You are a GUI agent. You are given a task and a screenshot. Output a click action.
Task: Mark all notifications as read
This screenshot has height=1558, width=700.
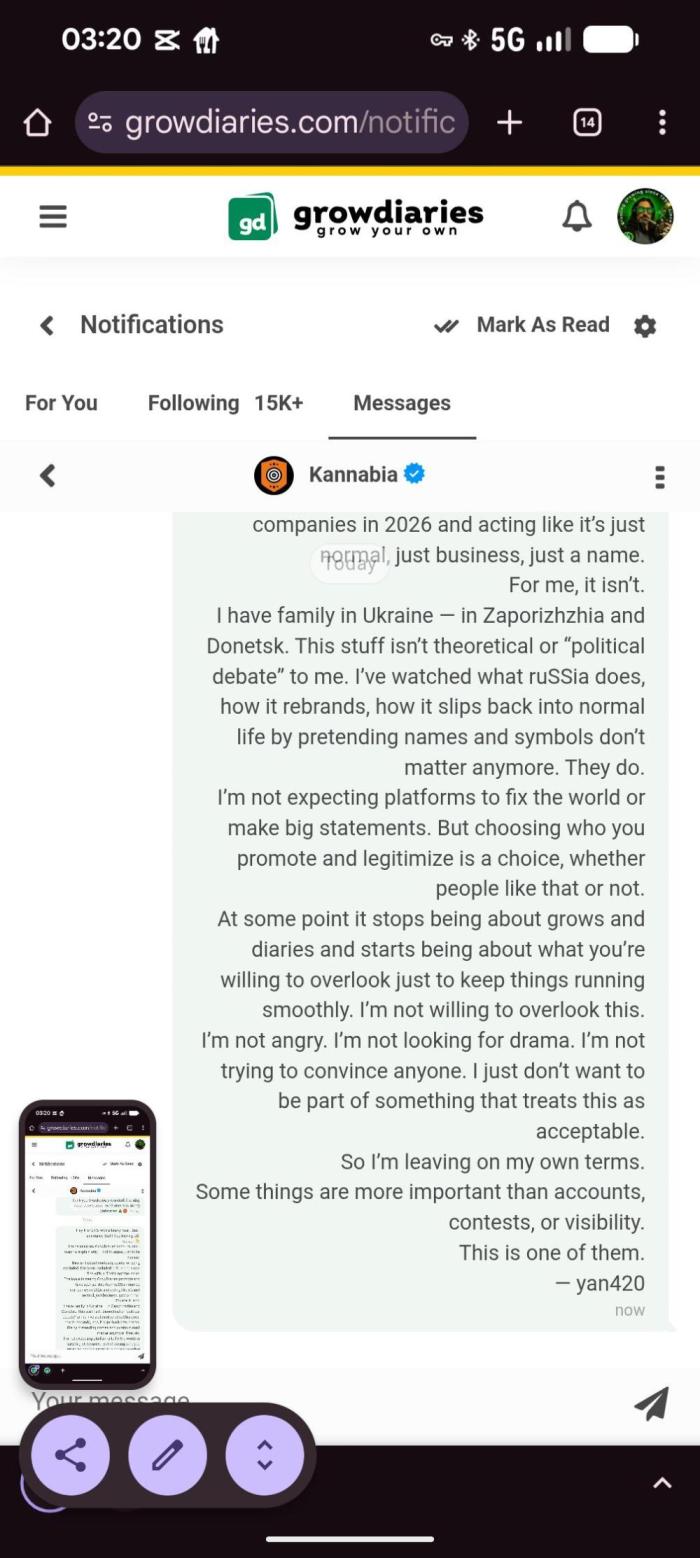(x=522, y=325)
